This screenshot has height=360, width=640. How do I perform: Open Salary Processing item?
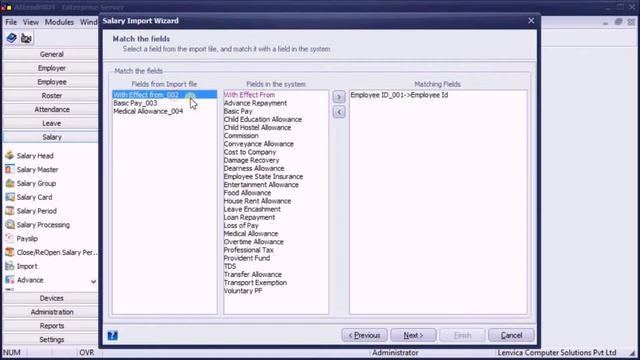43,225
